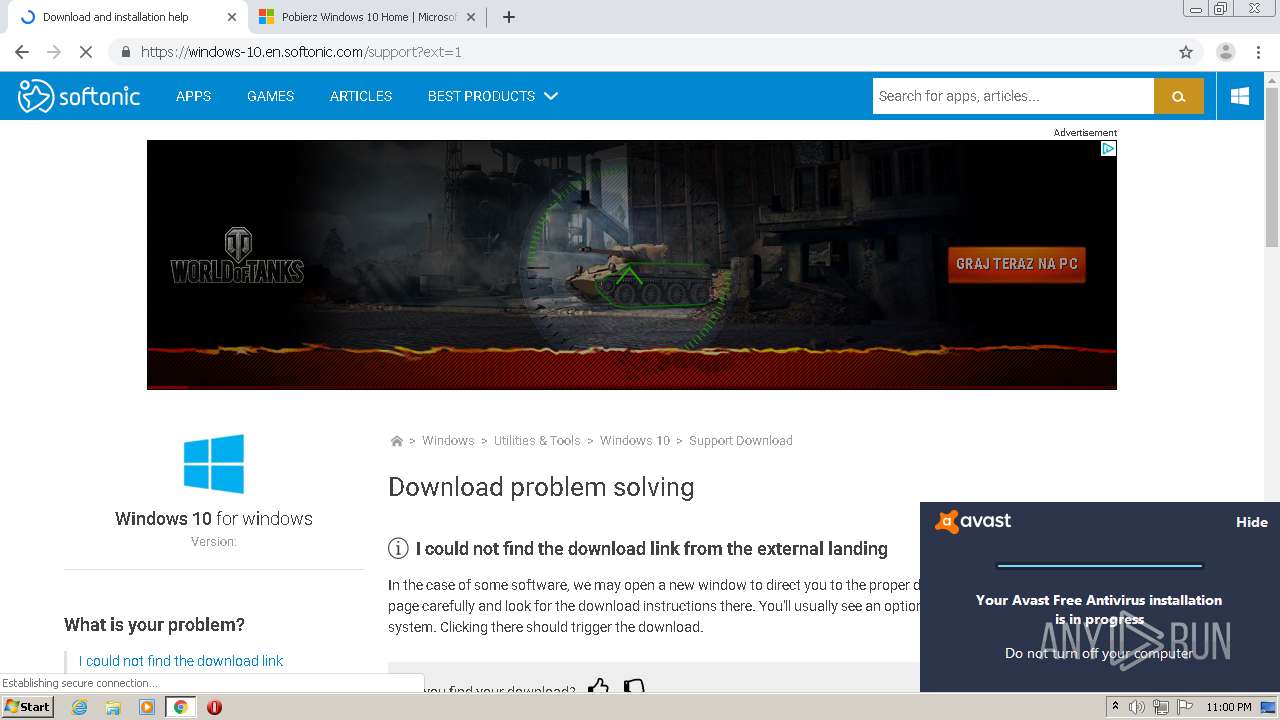This screenshot has width=1280, height=720.
Task: Open the volume speaker tray icon
Action: [x=1137, y=707]
